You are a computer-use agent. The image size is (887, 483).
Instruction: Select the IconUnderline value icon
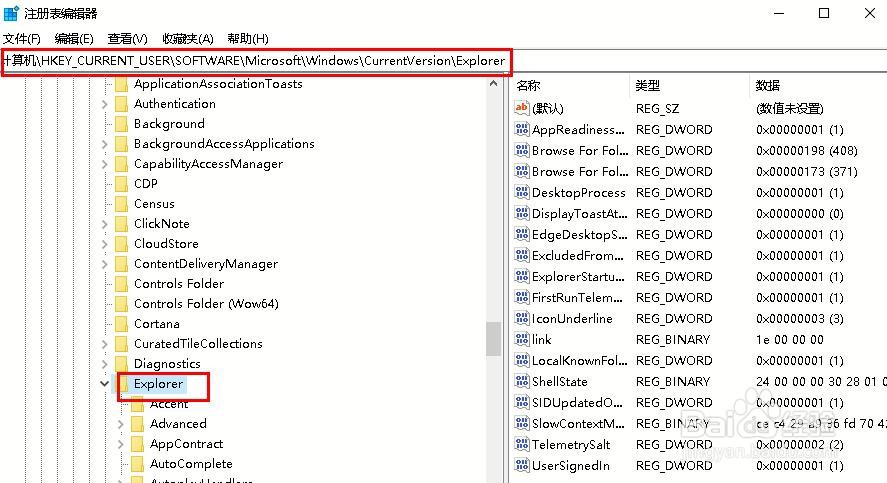pyautogui.click(x=522, y=318)
